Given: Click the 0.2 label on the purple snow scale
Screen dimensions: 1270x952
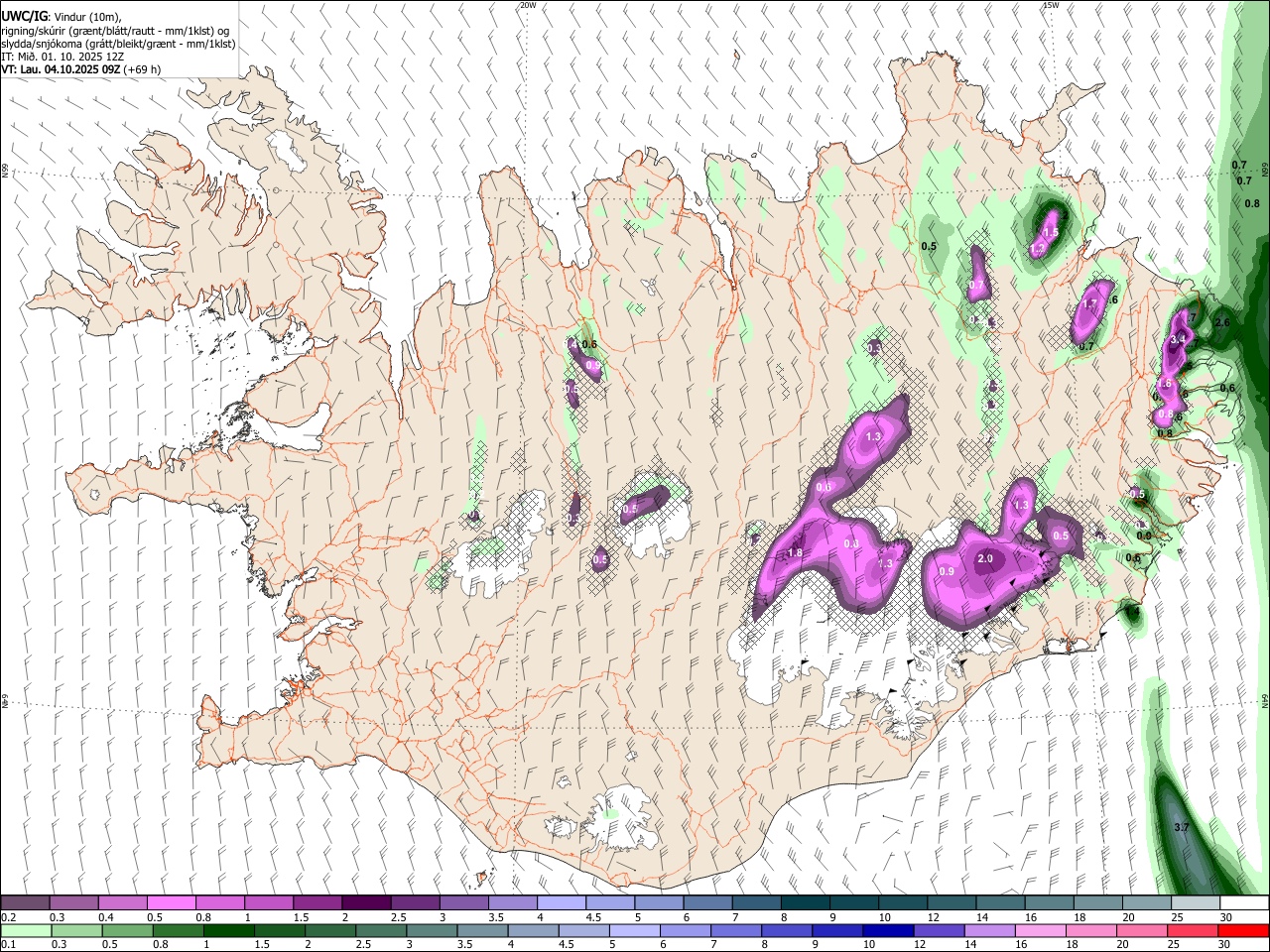Looking at the screenshot, I should coord(10,917).
